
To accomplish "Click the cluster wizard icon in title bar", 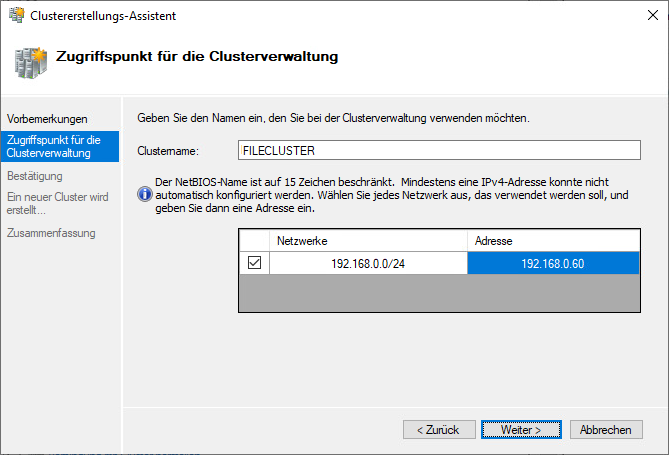I will (15, 14).
